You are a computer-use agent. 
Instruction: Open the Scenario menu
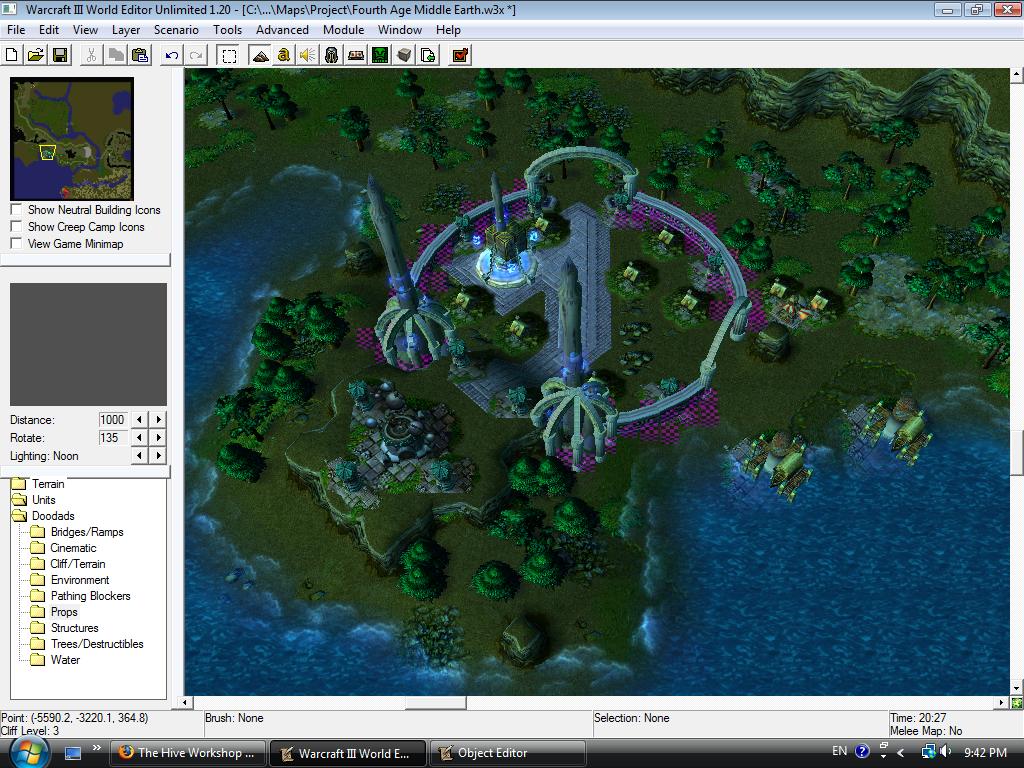176,30
